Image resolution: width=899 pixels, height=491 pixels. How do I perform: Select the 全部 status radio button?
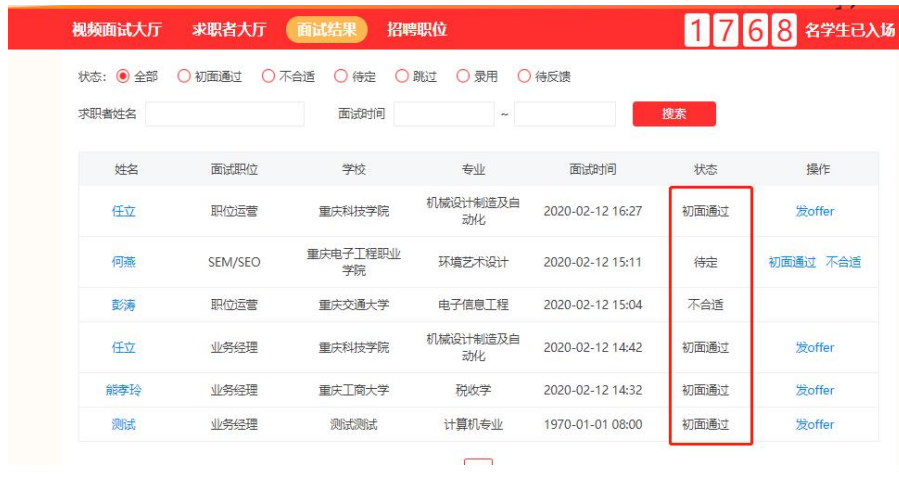[x=124, y=77]
